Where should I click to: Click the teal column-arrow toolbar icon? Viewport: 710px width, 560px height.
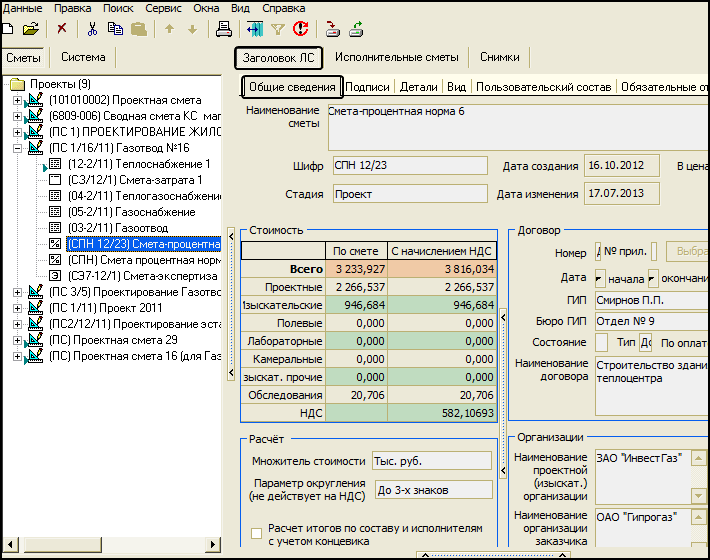255,29
